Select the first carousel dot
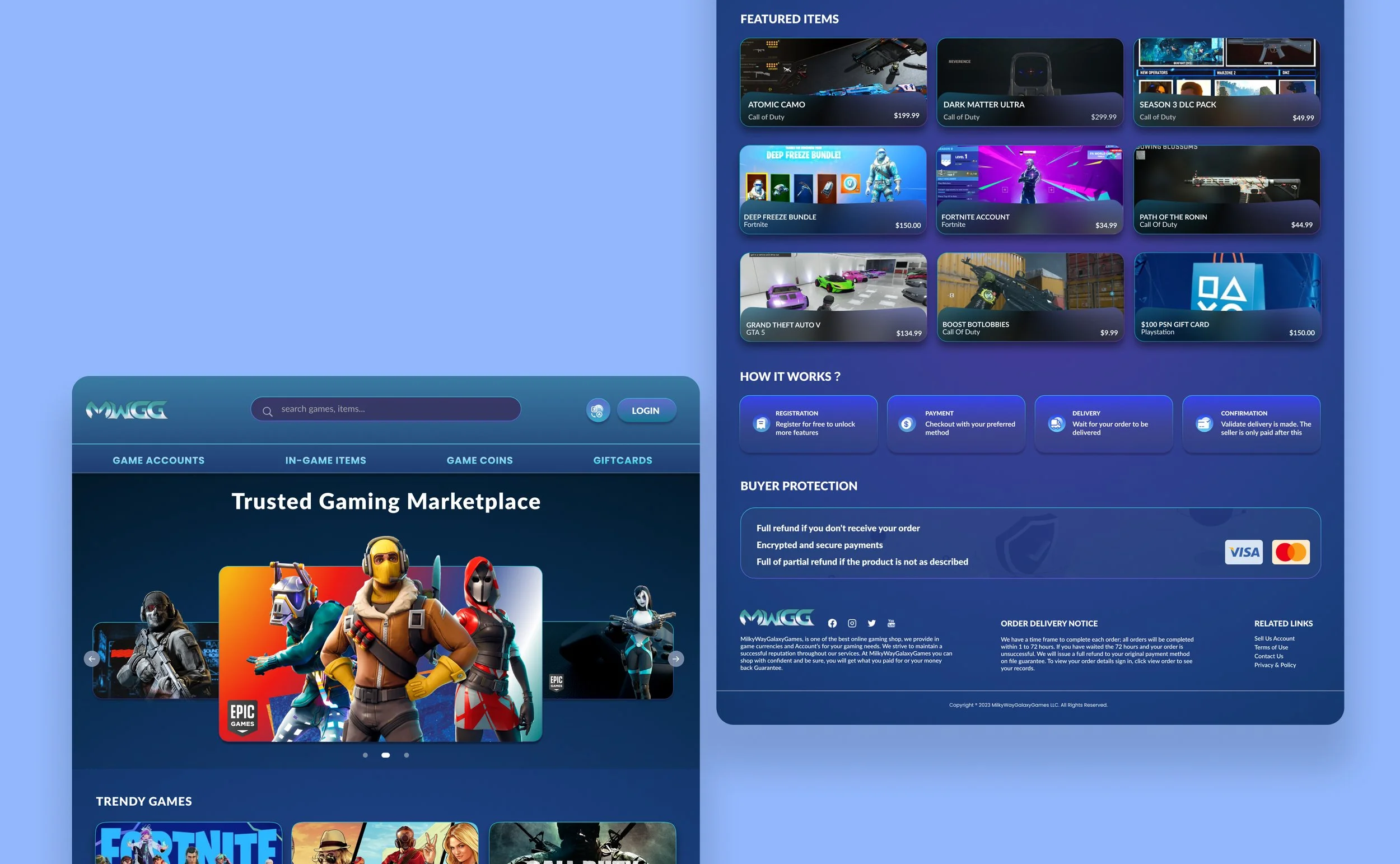 click(x=365, y=755)
